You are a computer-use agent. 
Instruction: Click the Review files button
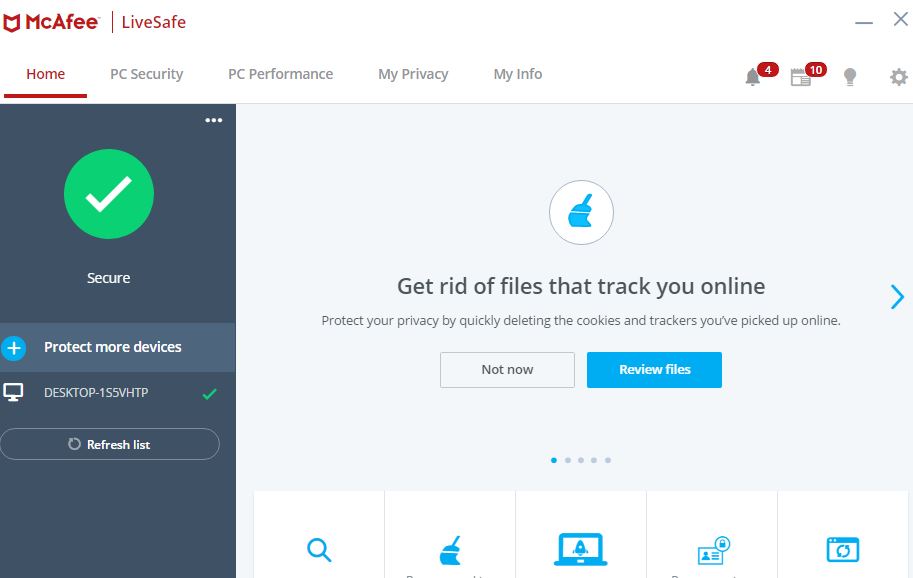pos(654,370)
